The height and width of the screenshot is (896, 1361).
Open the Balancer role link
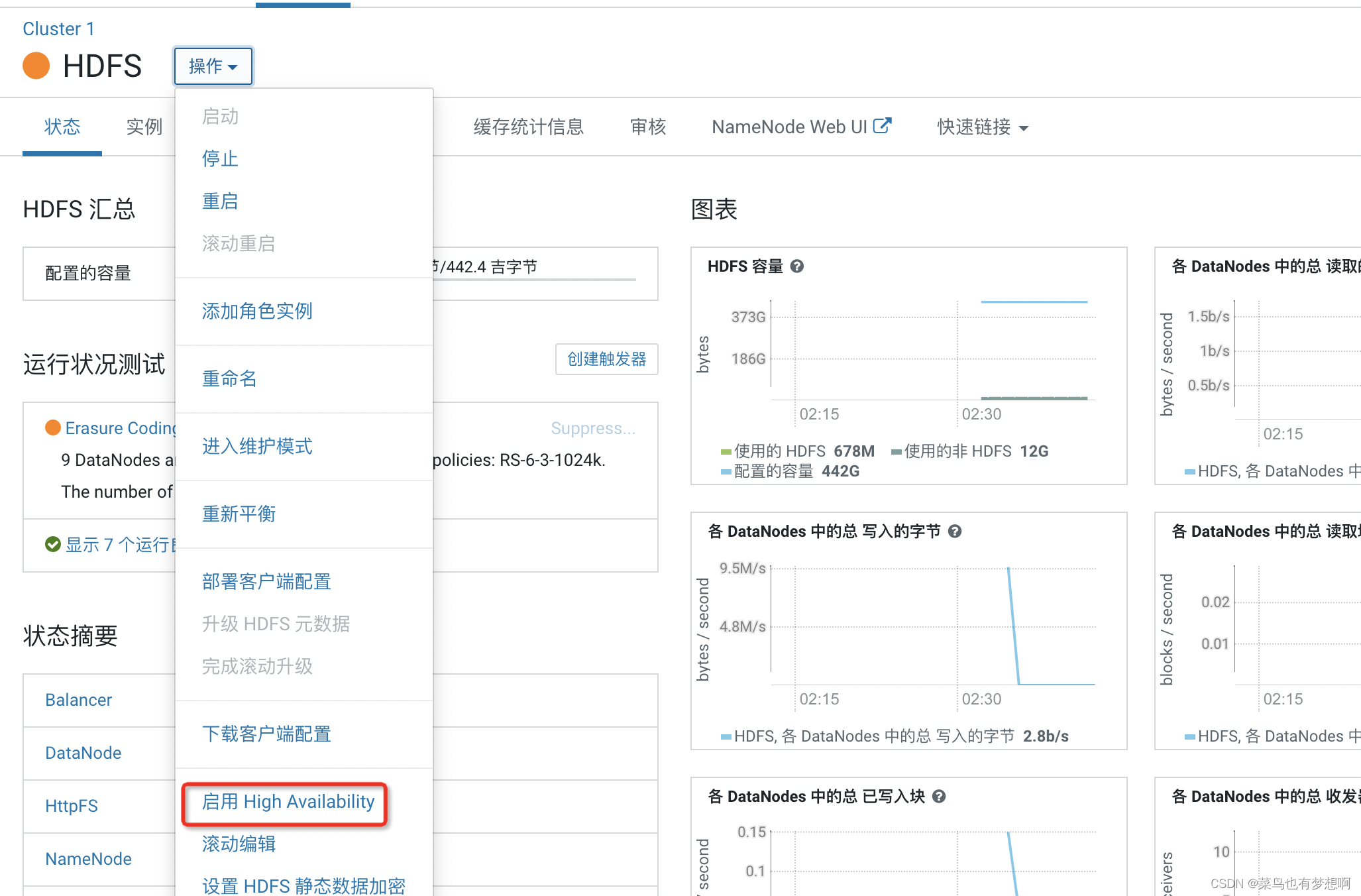point(78,700)
